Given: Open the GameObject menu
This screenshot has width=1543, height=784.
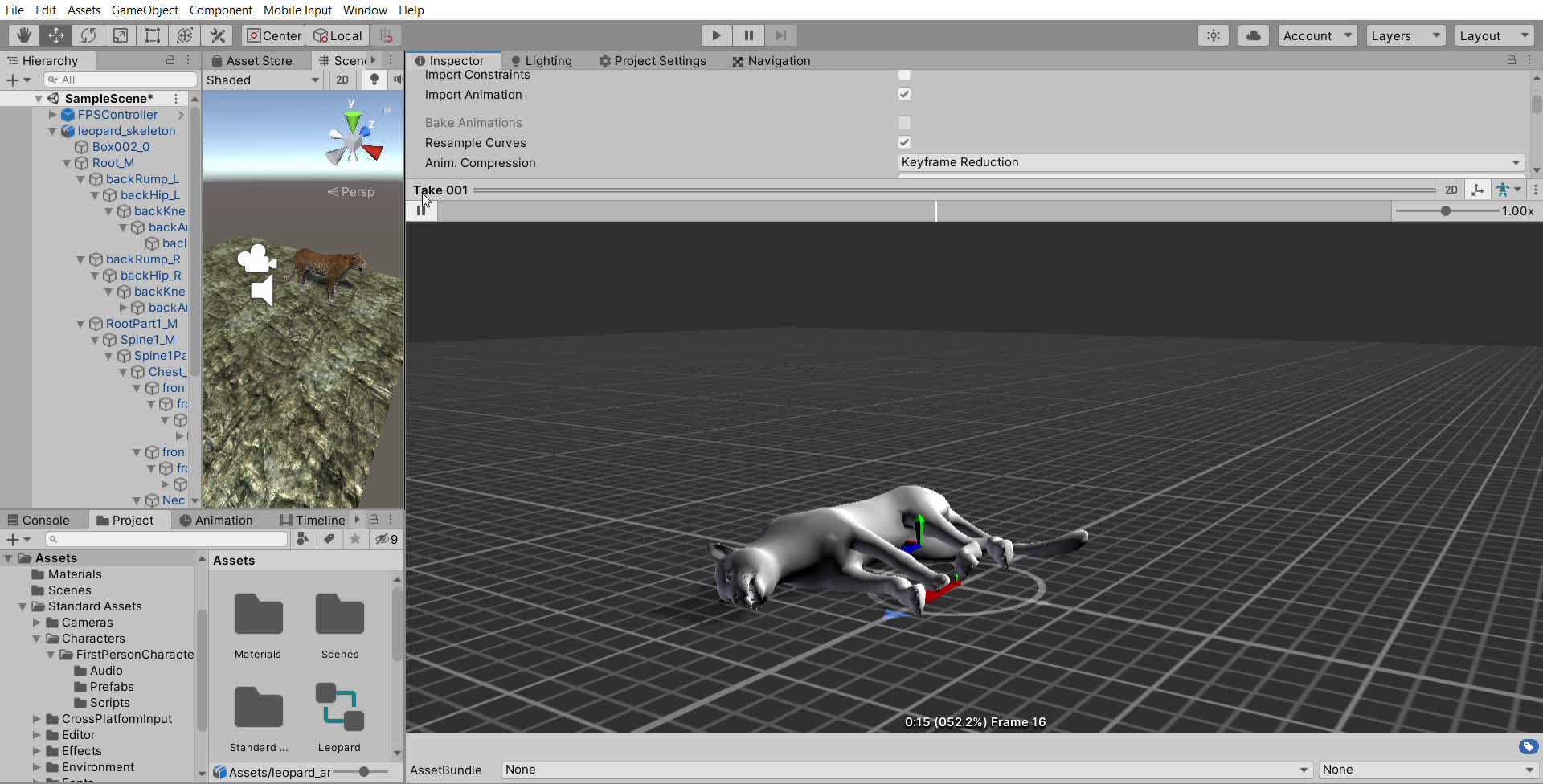Looking at the screenshot, I should pos(145,10).
